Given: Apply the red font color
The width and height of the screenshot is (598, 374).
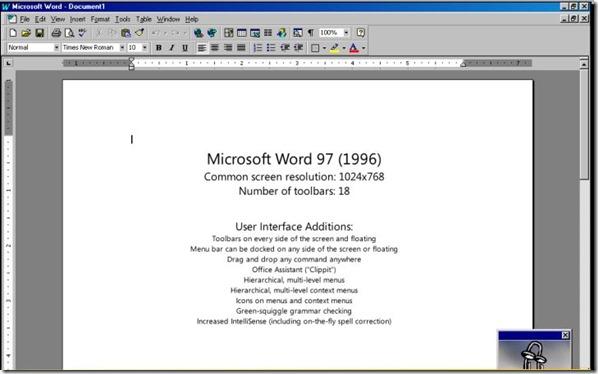Looking at the screenshot, I should tap(354, 48).
